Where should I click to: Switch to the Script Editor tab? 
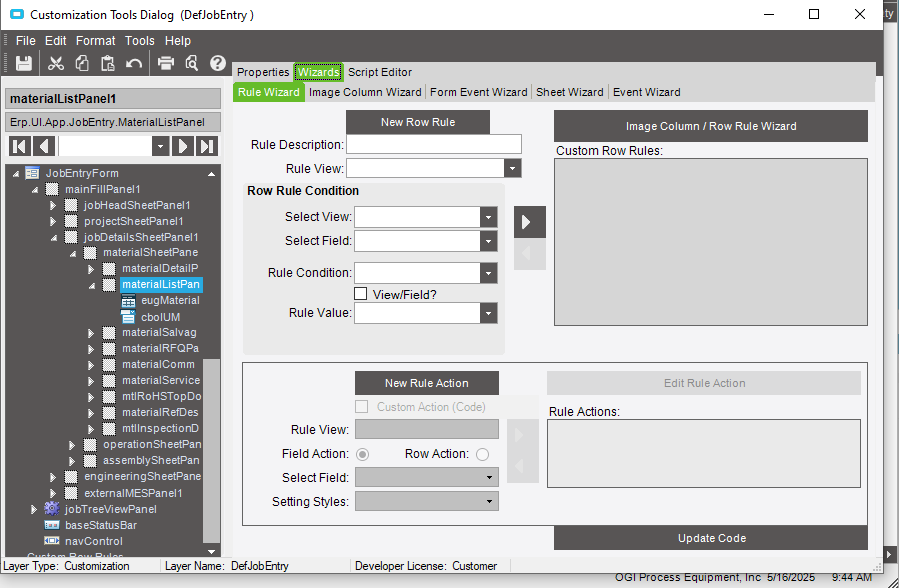[380, 72]
